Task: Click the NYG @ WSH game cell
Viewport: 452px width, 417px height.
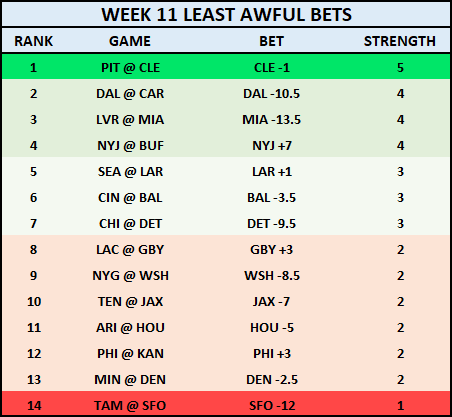Action: click(x=131, y=276)
